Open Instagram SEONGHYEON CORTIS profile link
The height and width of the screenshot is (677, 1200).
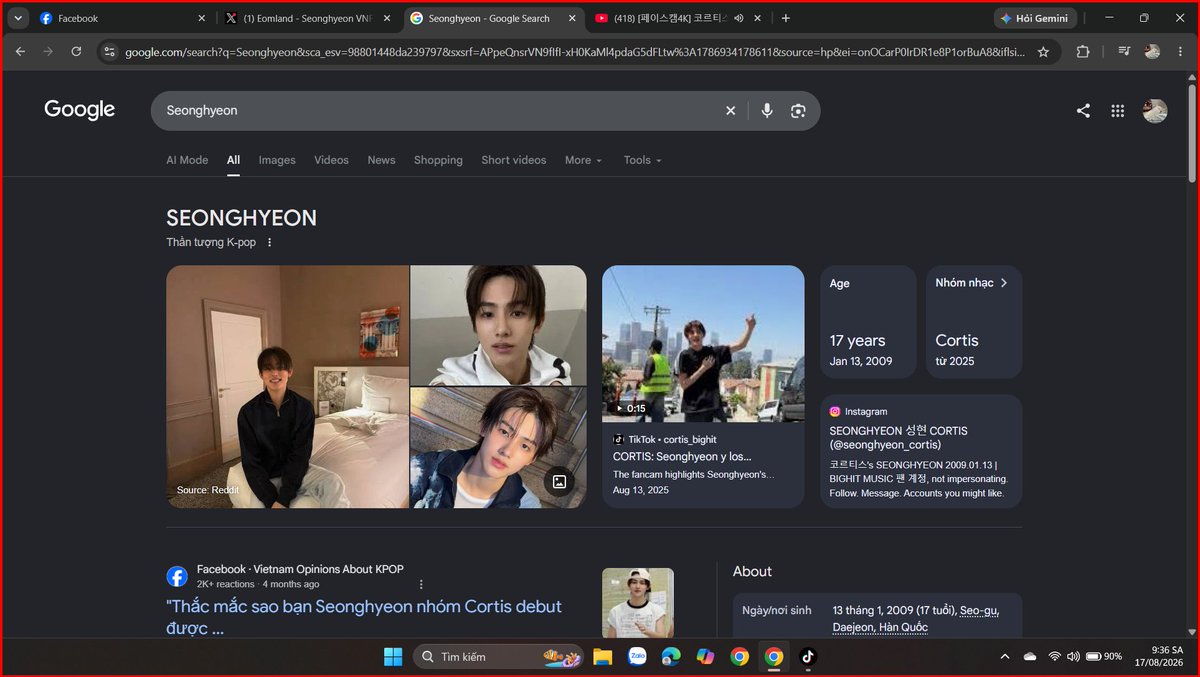(x=898, y=438)
